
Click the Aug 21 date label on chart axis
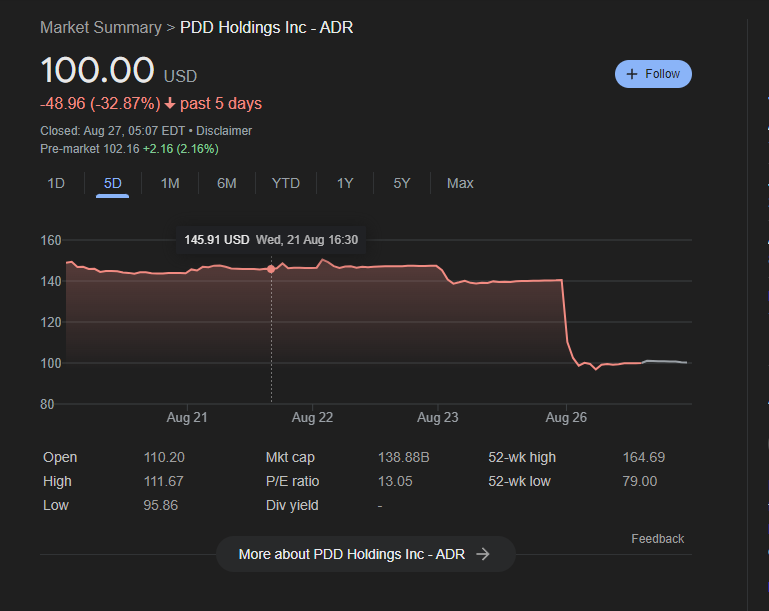[187, 417]
